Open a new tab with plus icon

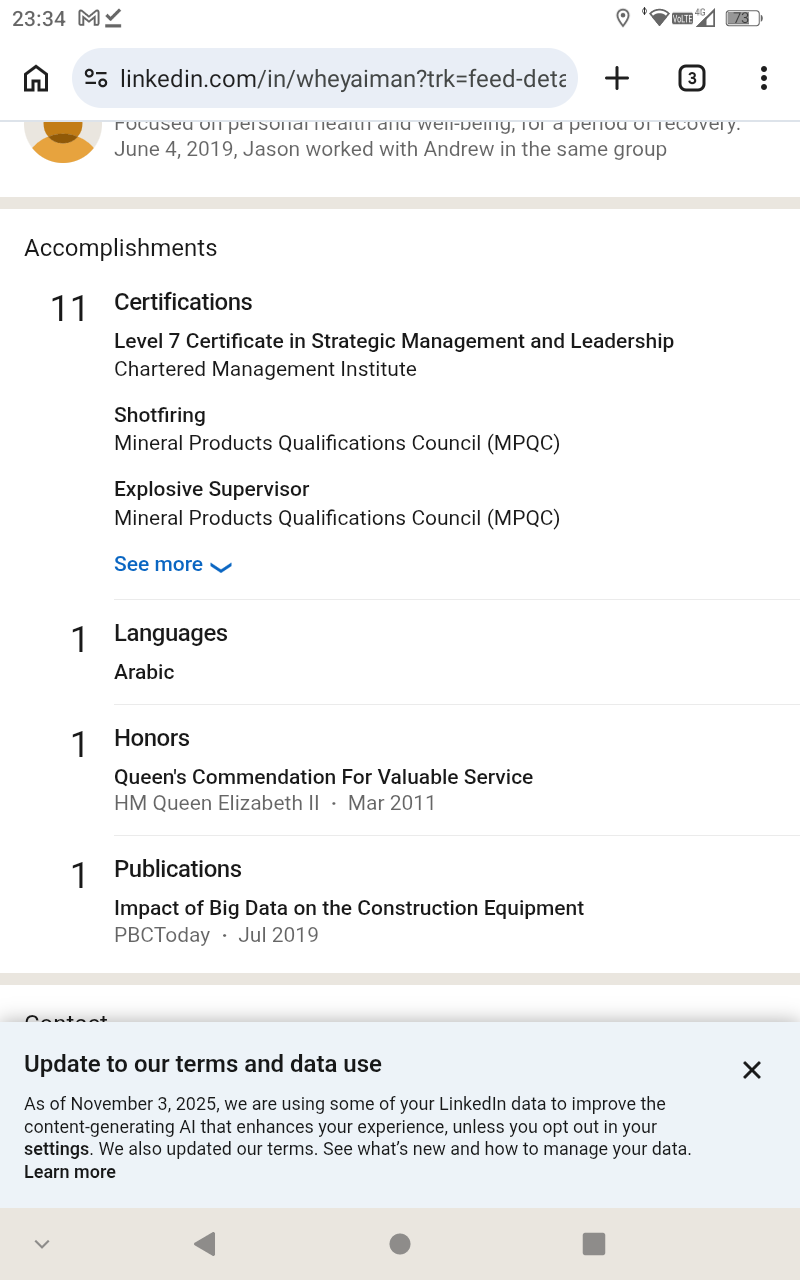pos(617,78)
